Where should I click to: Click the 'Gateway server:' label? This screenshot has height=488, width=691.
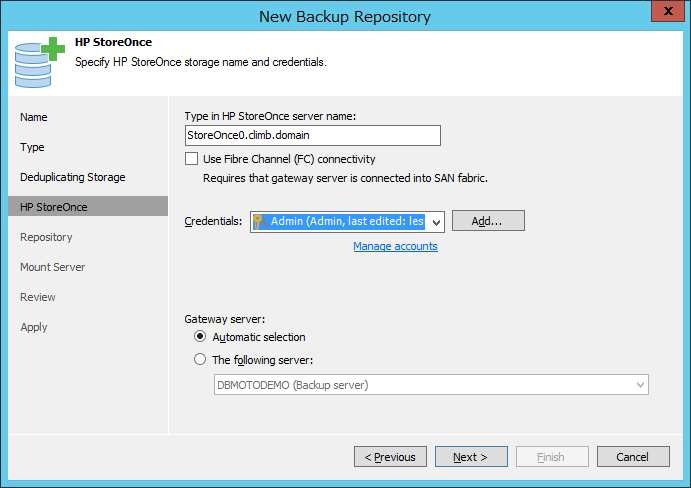point(225,319)
